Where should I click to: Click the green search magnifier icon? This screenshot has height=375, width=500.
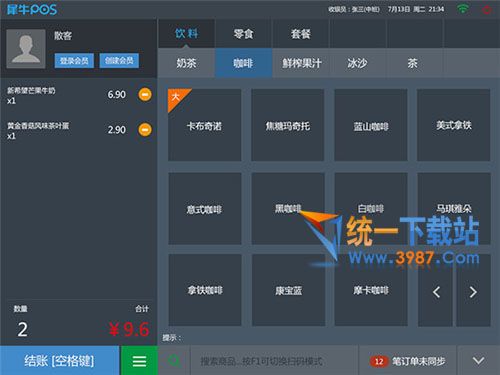(x=174, y=361)
